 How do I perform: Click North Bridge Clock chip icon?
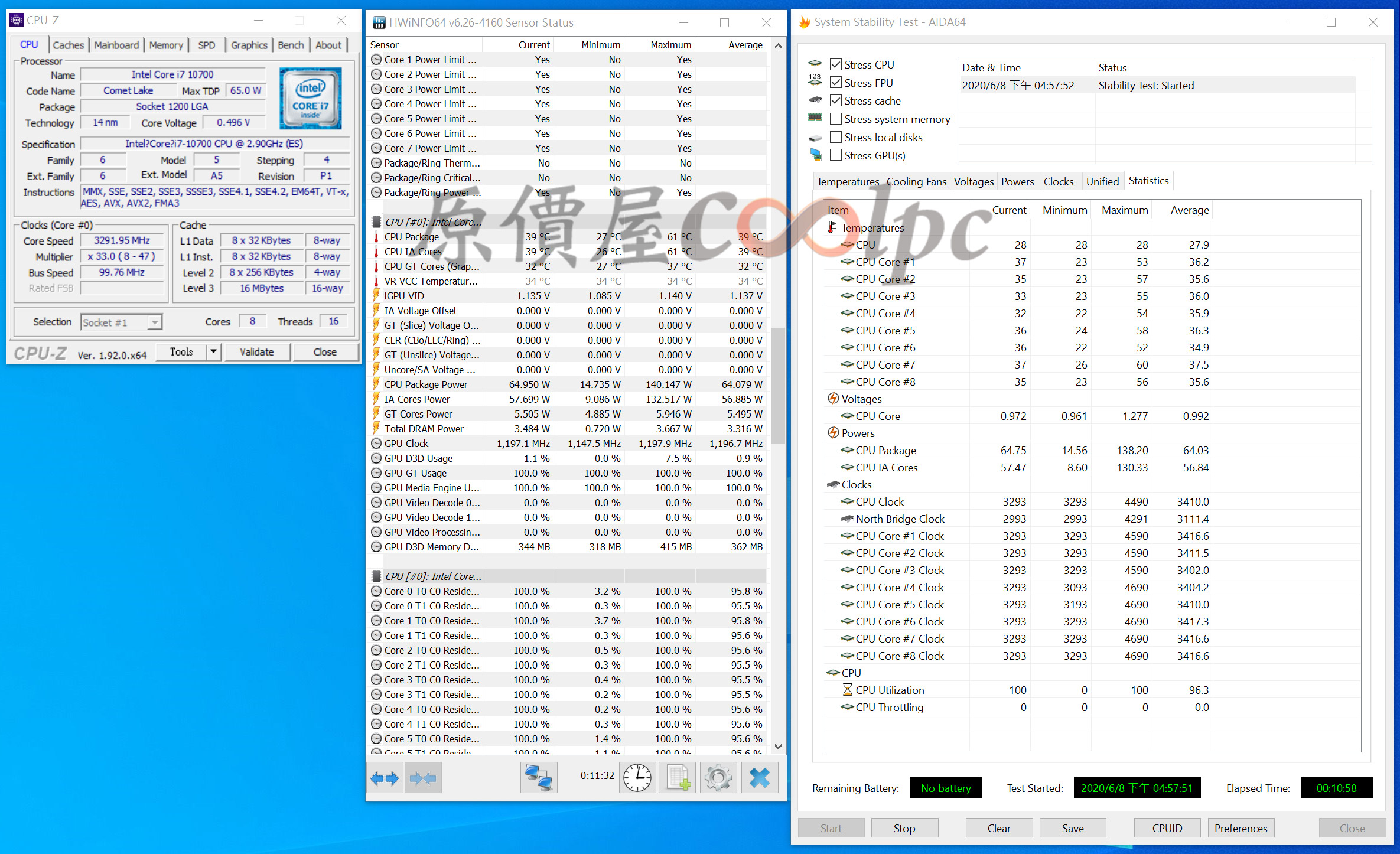[847, 519]
